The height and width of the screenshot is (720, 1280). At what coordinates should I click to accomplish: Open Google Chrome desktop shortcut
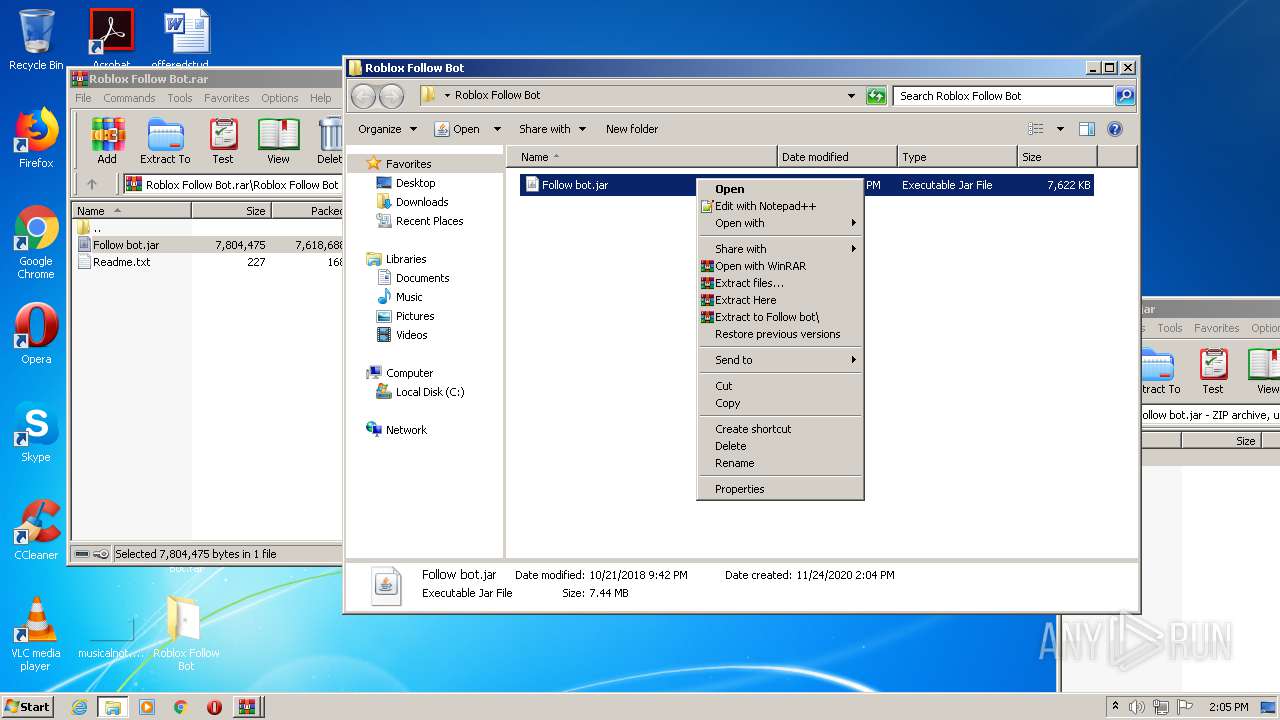click(x=36, y=242)
